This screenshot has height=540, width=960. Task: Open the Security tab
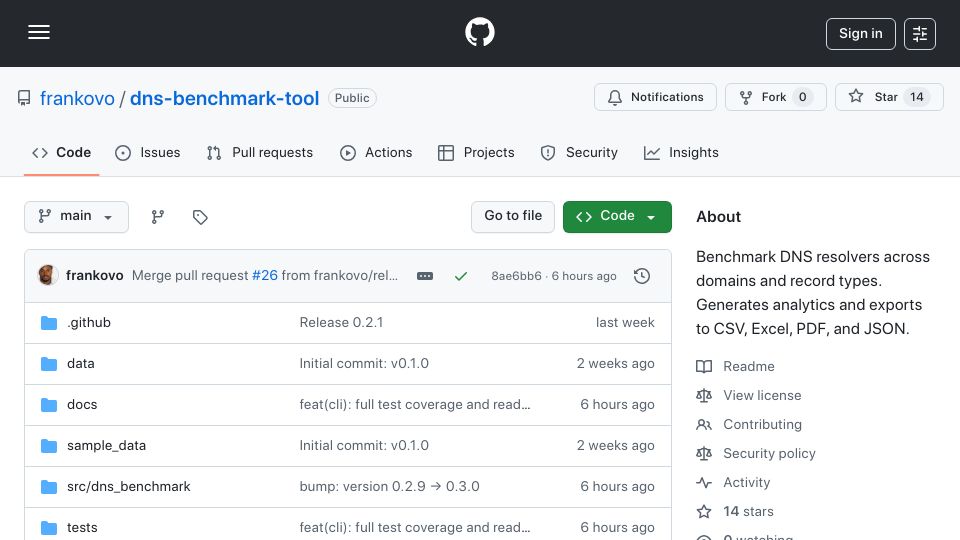pos(579,152)
